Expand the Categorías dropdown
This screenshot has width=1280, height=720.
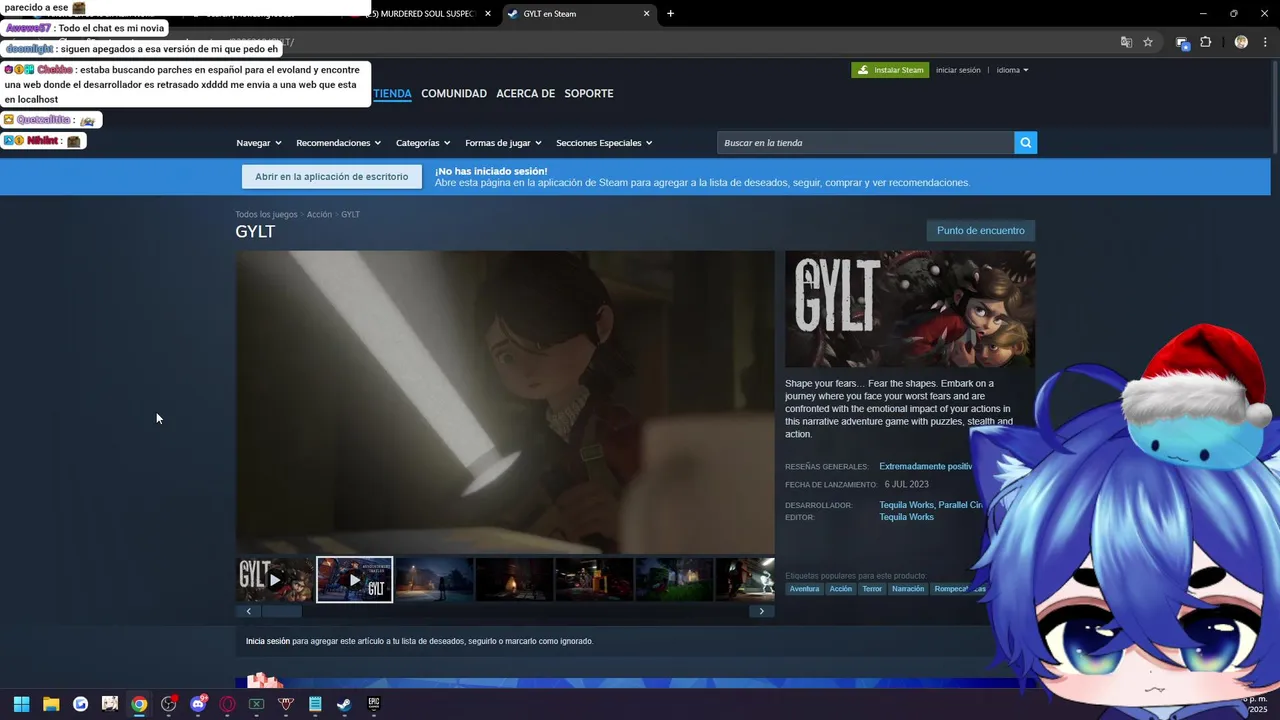click(x=423, y=143)
